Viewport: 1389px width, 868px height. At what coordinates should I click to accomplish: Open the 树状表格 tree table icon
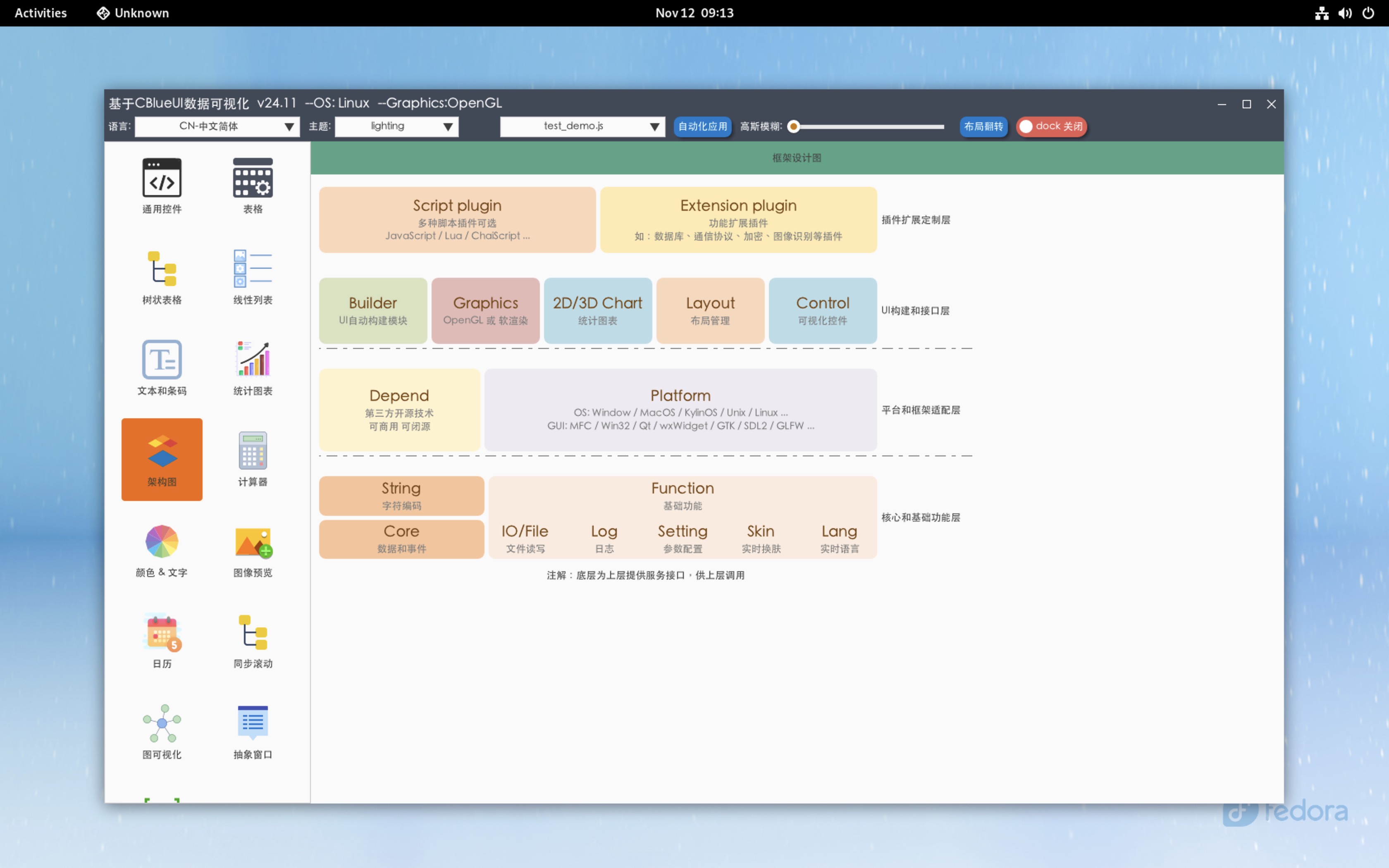[x=162, y=269]
